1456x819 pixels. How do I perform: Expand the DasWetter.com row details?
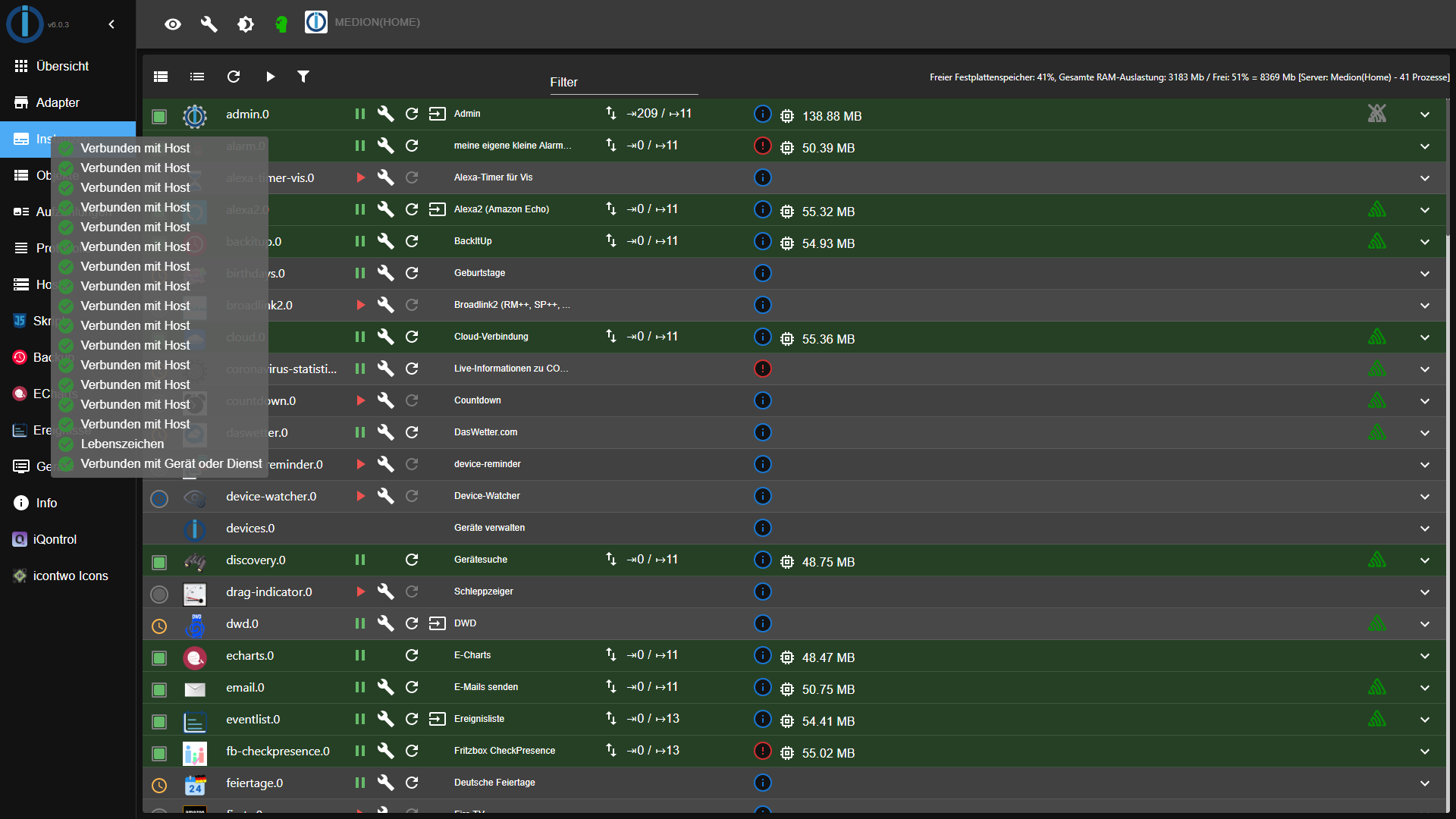[1425, 433]
